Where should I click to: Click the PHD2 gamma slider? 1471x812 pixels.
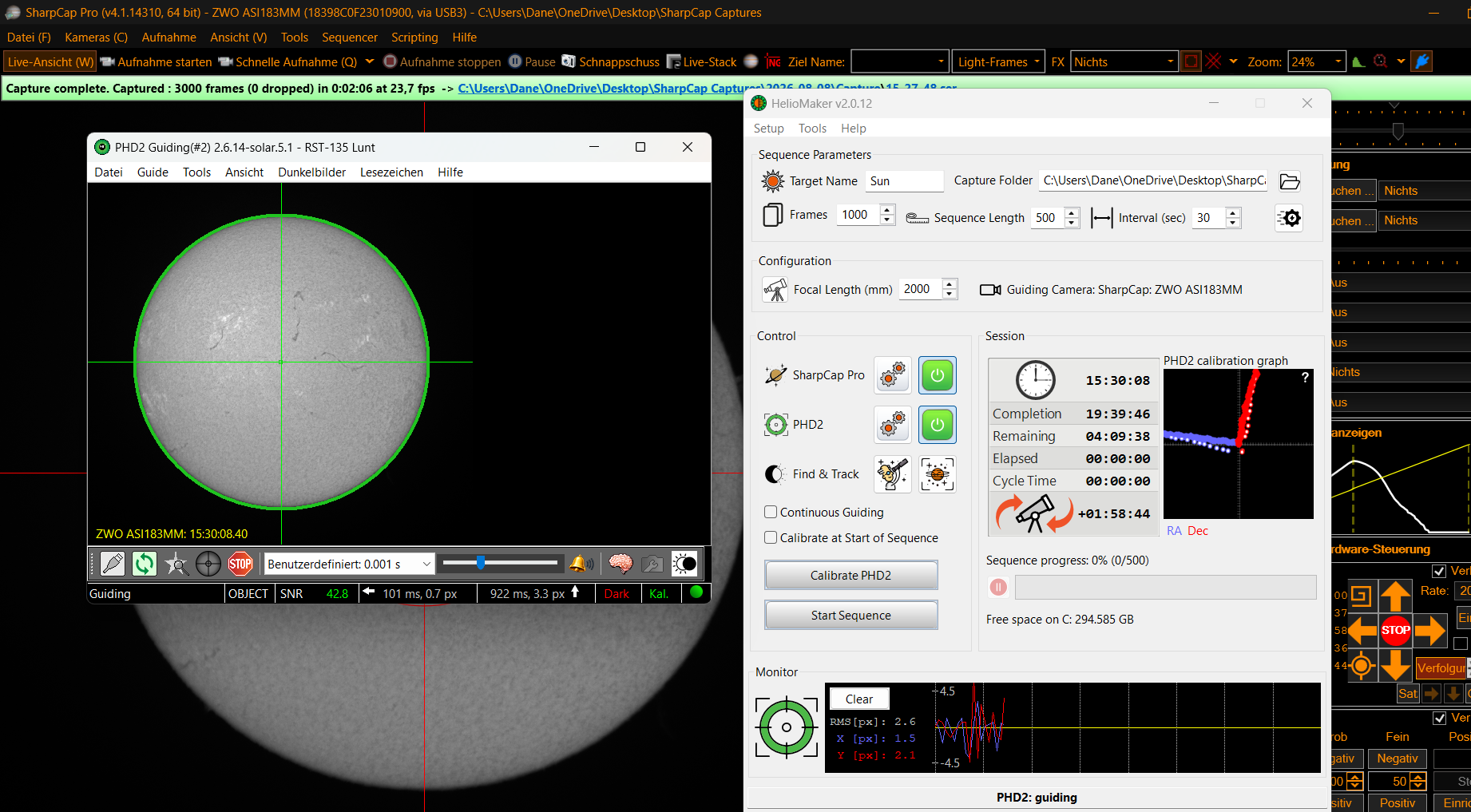501,564
